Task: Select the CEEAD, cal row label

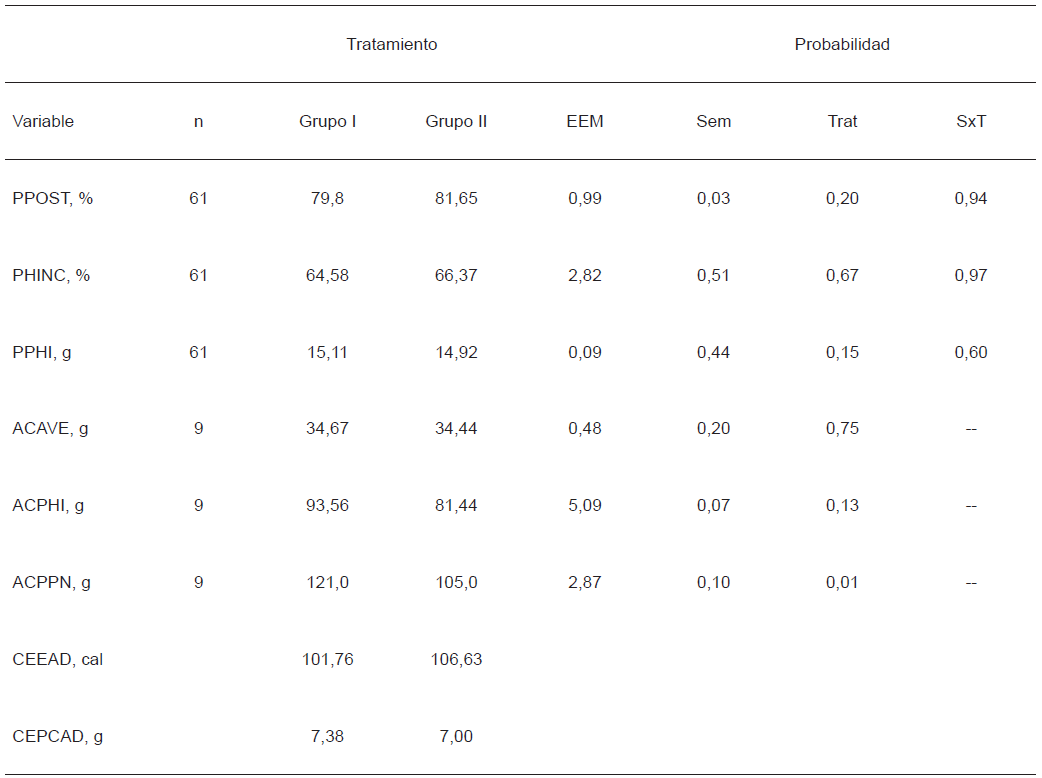Action: (x=58, y=659)
